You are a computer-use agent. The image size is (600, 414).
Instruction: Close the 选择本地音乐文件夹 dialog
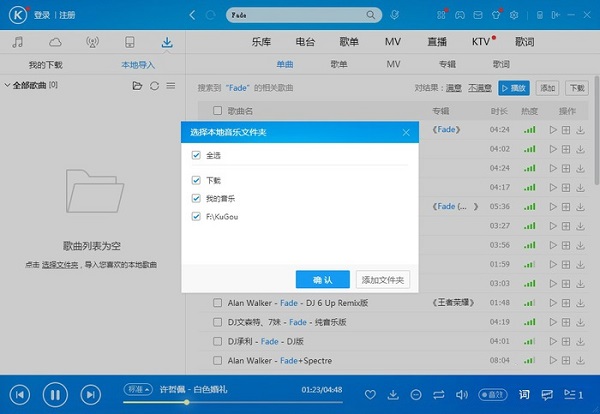(x=406, y=132)
